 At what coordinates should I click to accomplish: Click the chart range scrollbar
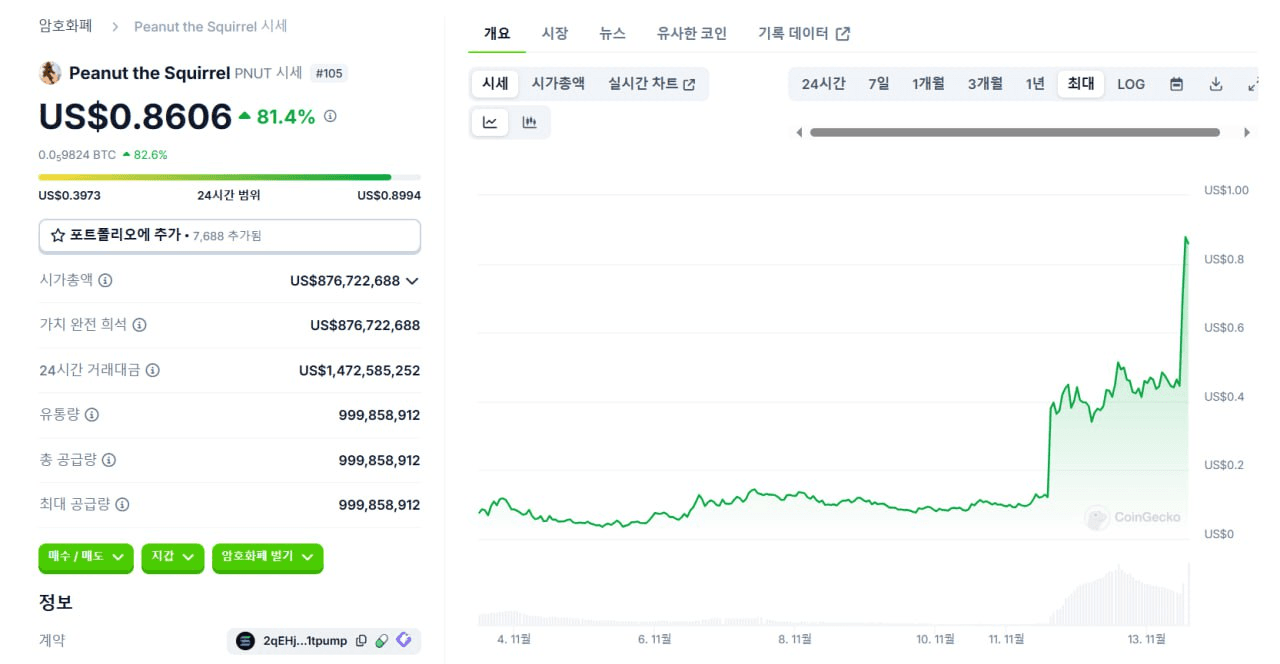tap(1015, 132)
